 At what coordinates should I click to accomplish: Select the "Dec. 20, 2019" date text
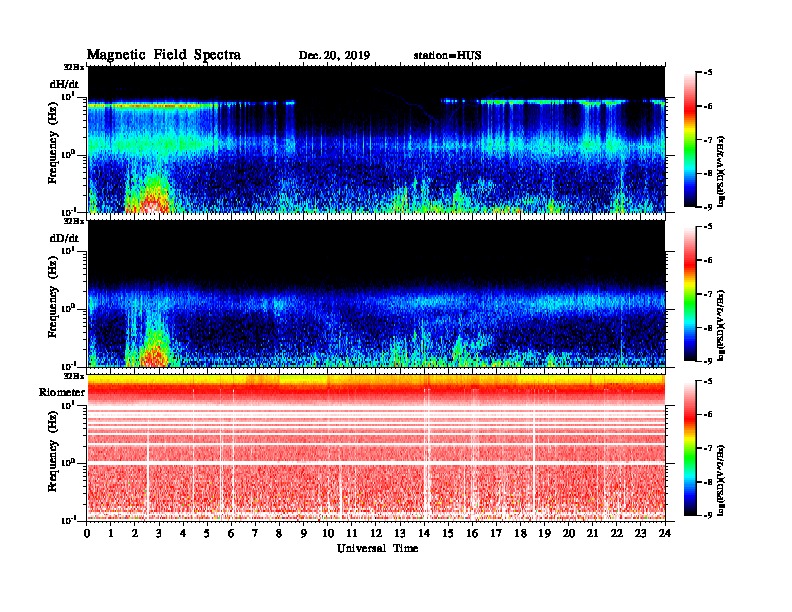pyautogui.click(x=334, y=55)
